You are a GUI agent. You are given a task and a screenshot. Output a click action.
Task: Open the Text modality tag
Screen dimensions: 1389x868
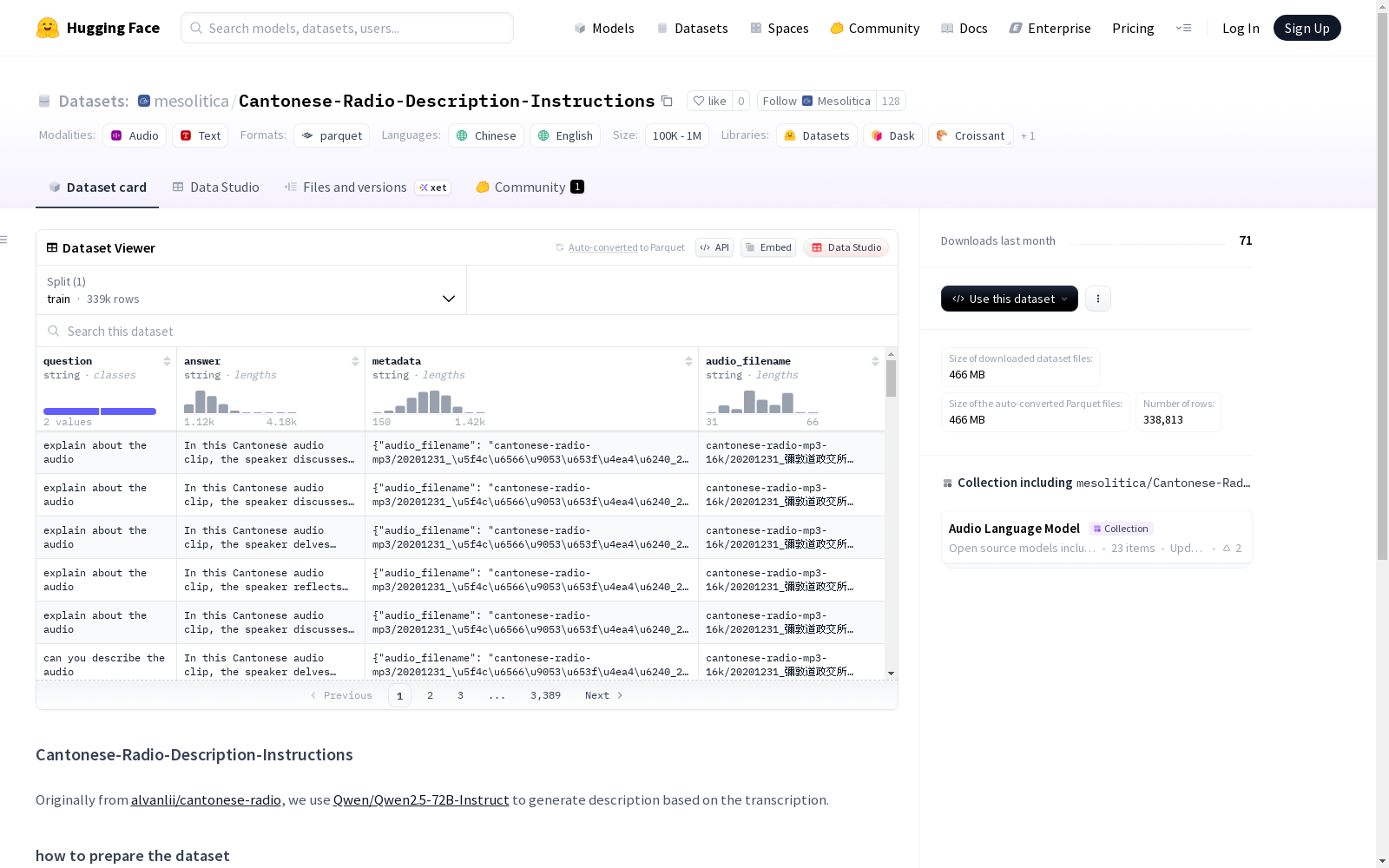pyautogui.click(x=200, y=135)
